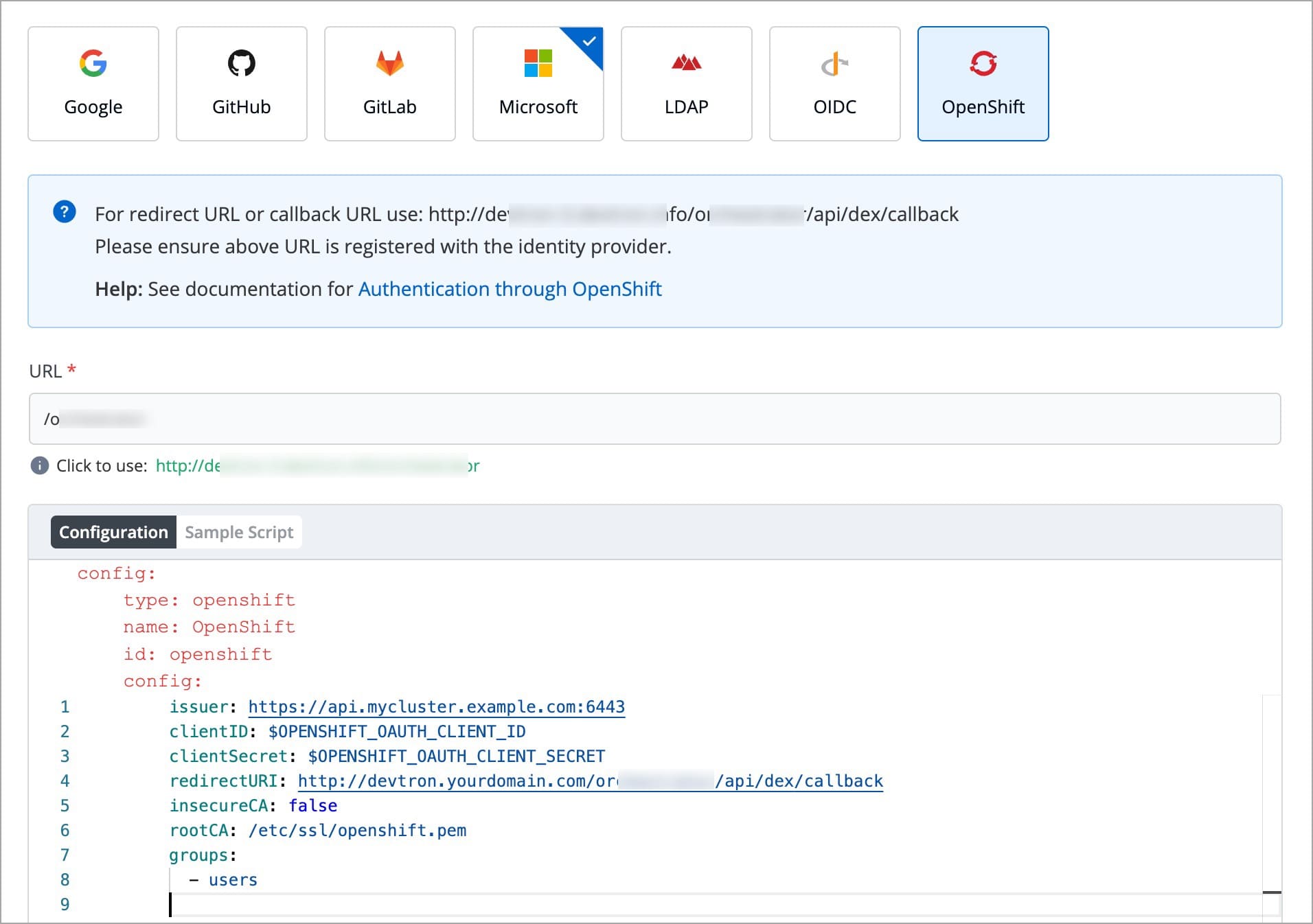Pick the GitLab fox logo card
Screen dimensions: 1313x924
pyautogui.click(x=389, y=84)
